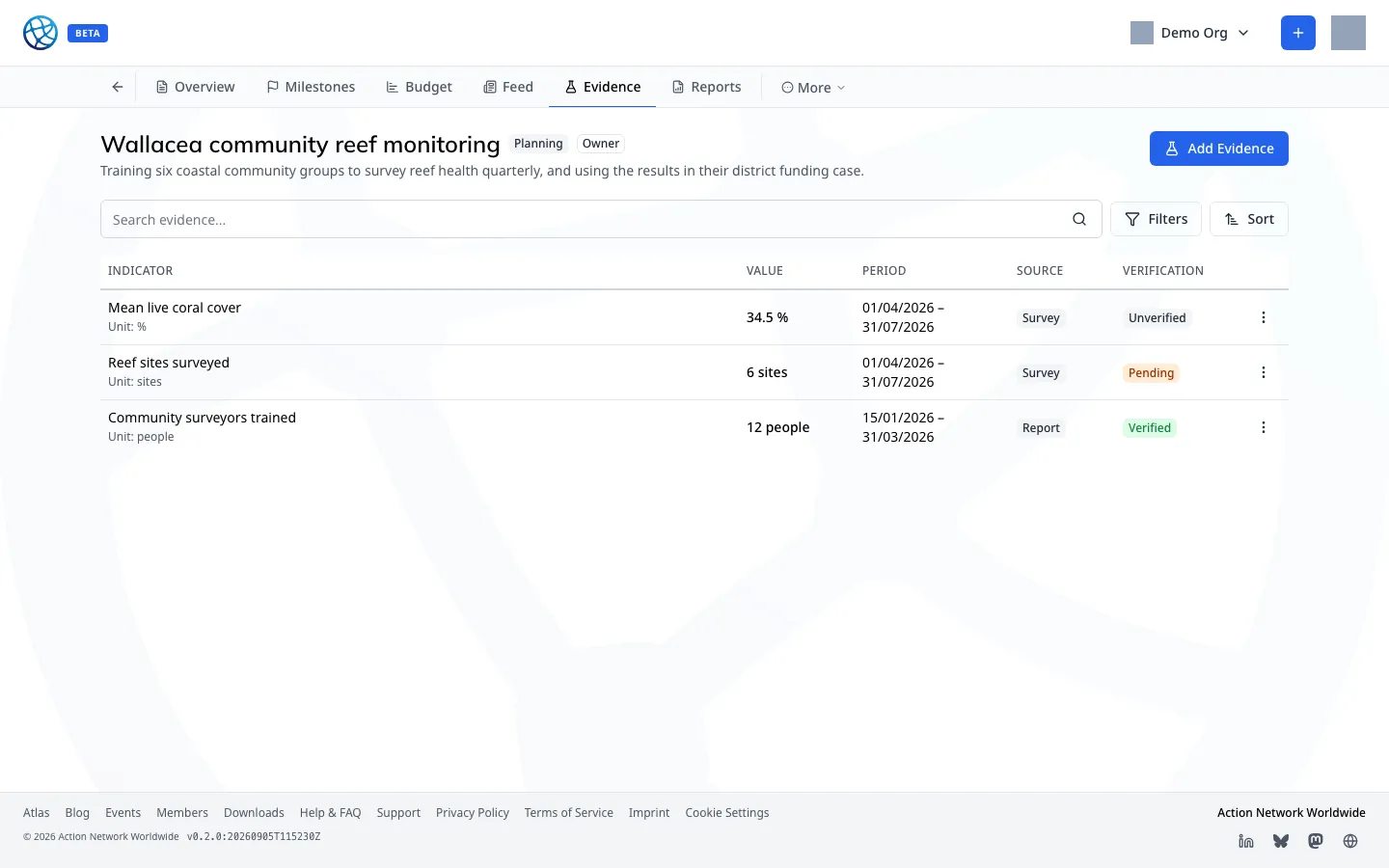The image size is (1389, 868).
Task: Open the Mastodon icon in the footer
Action: point(1316,841)
